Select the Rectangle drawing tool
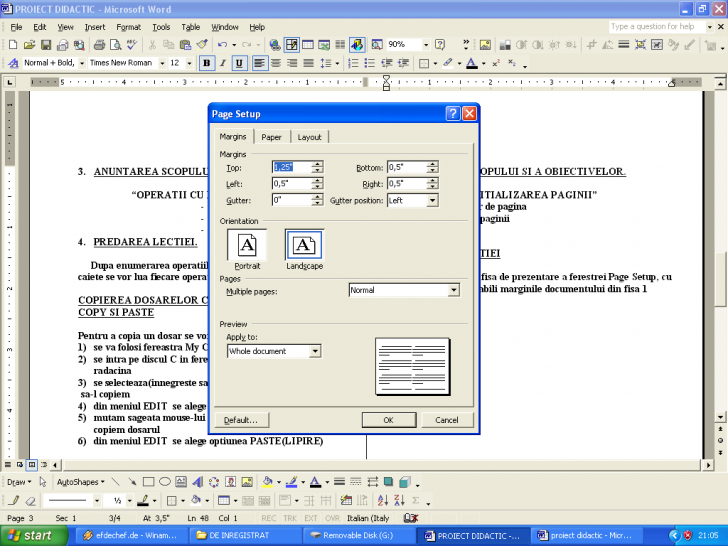728x546 pixels. [x=147, y=481]
